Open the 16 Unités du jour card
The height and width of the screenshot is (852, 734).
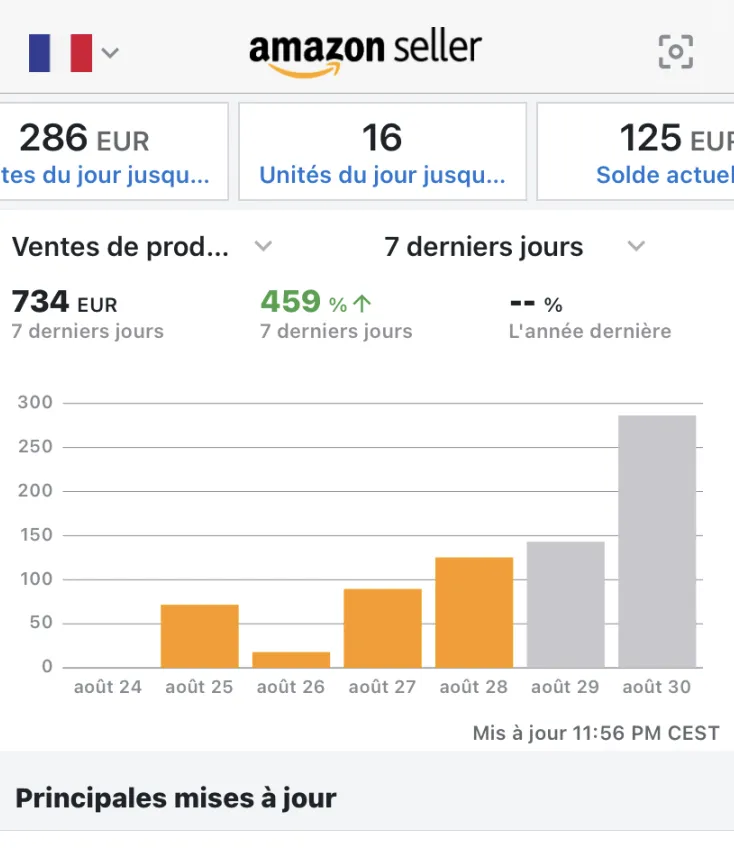click(x=382, y=152)
